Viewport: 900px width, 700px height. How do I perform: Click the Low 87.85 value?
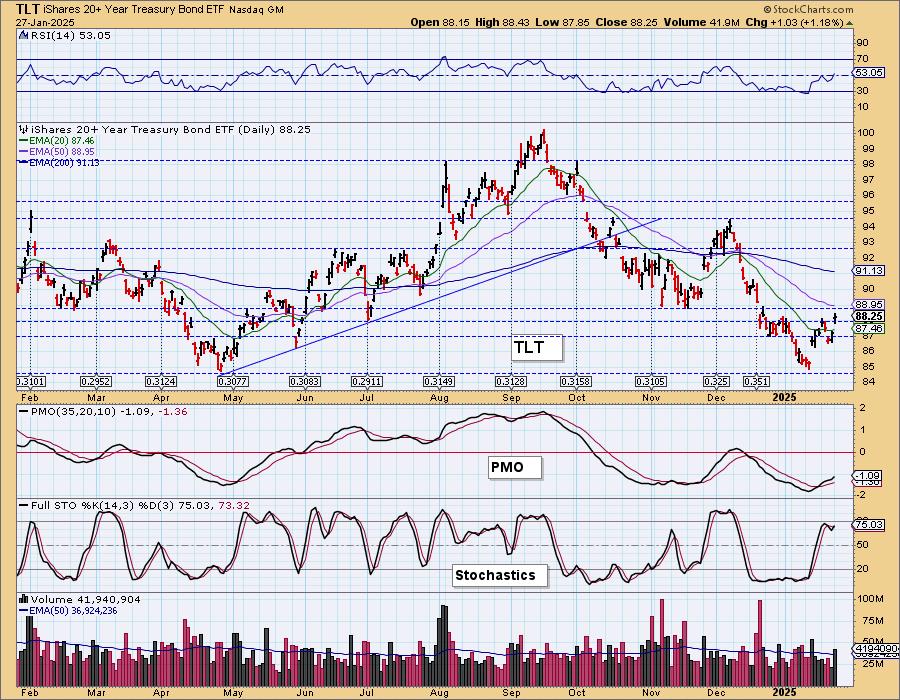[562, 22]
